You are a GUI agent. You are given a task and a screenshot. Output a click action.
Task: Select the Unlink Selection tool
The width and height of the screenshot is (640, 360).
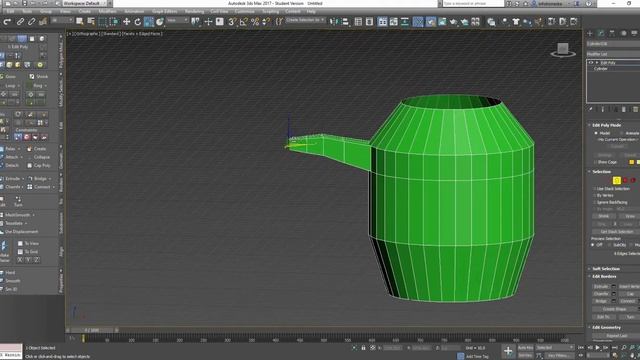click(31, 22)
